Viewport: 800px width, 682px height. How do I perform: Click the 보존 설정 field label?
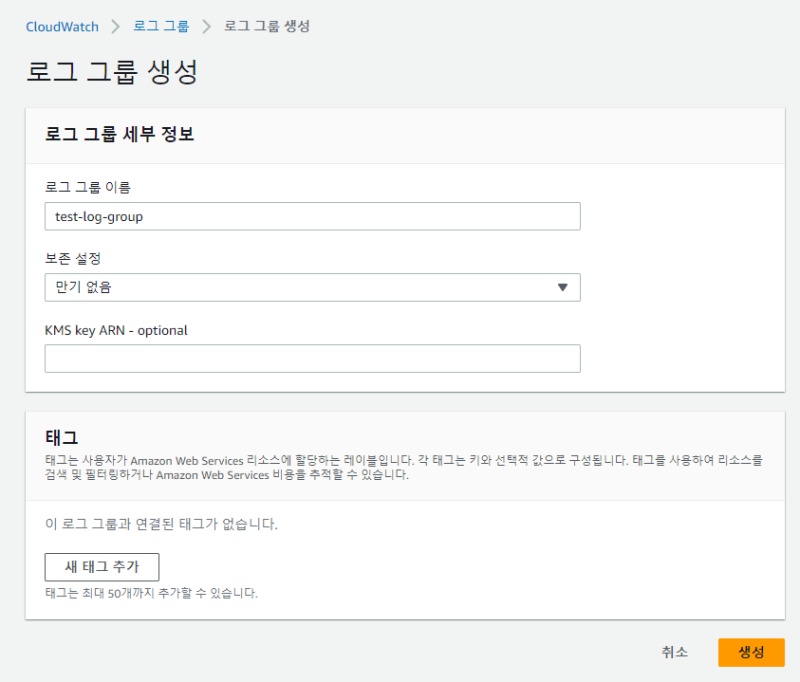click(73, 259)
